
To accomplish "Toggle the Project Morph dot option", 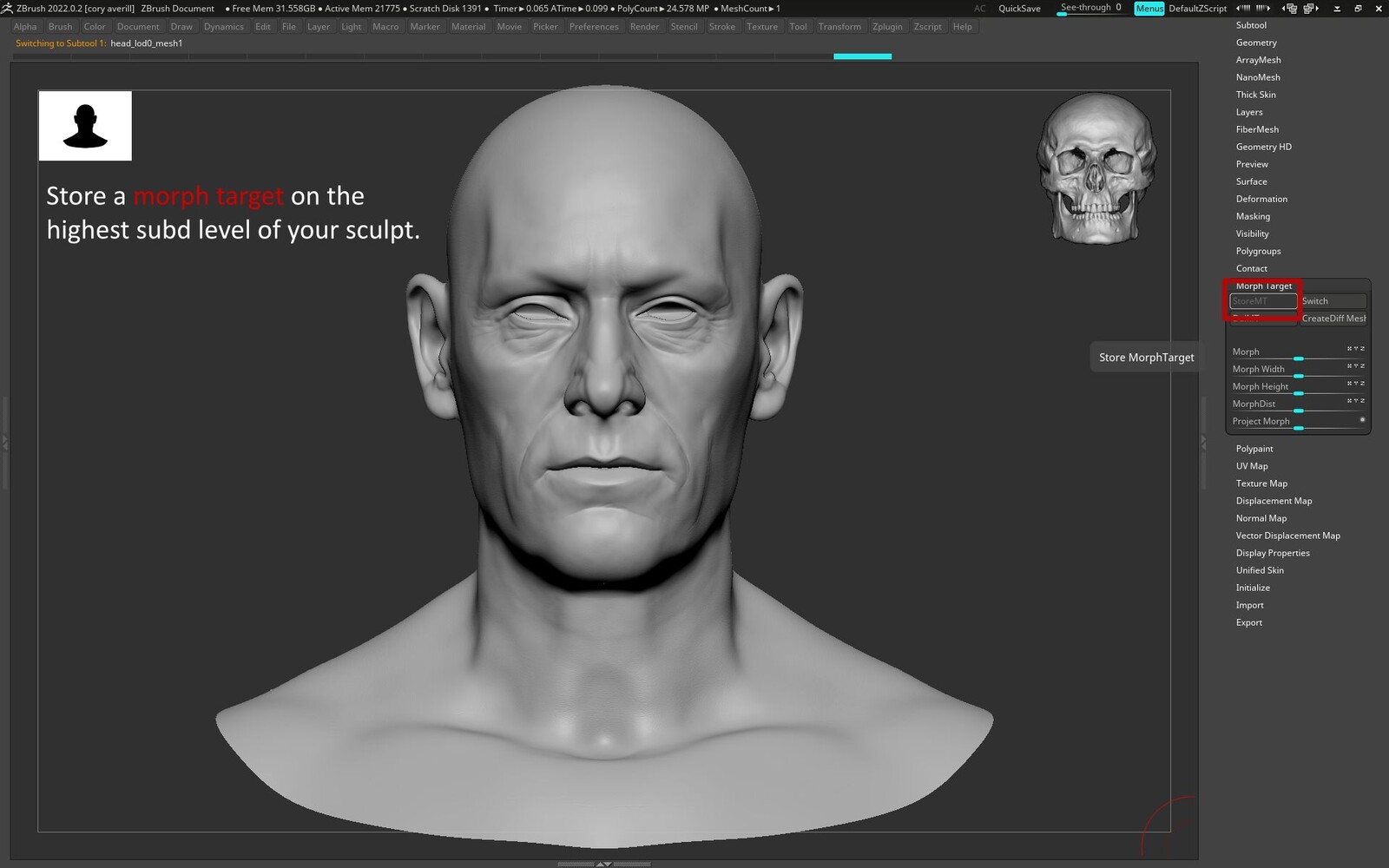I will pyautogui.click(x=1362, y=420).
